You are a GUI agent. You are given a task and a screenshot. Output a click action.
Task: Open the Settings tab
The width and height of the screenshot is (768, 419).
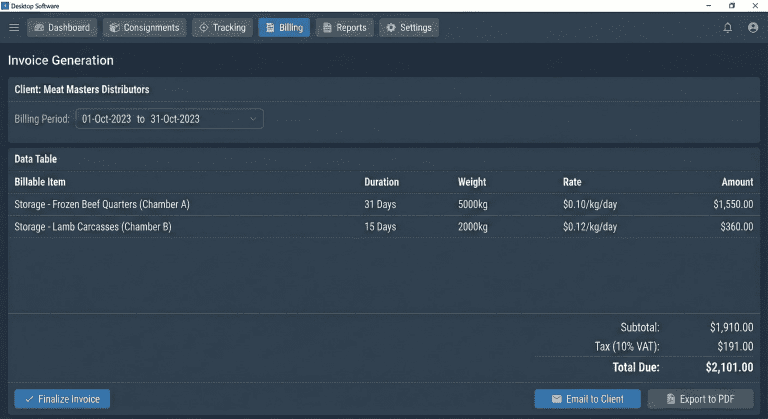pyautogui.click(x=409, y=28)
